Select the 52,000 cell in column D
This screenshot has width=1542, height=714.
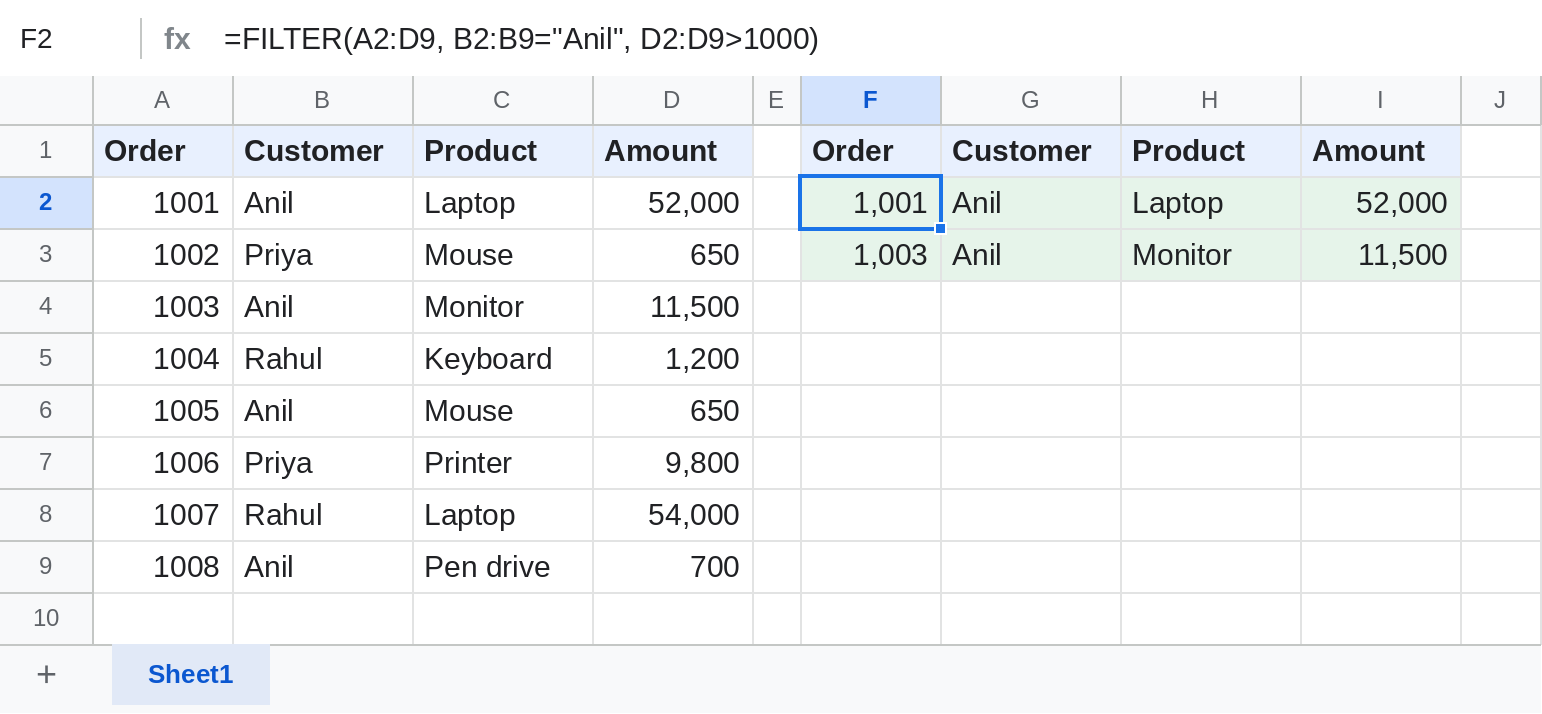(673, 203)
